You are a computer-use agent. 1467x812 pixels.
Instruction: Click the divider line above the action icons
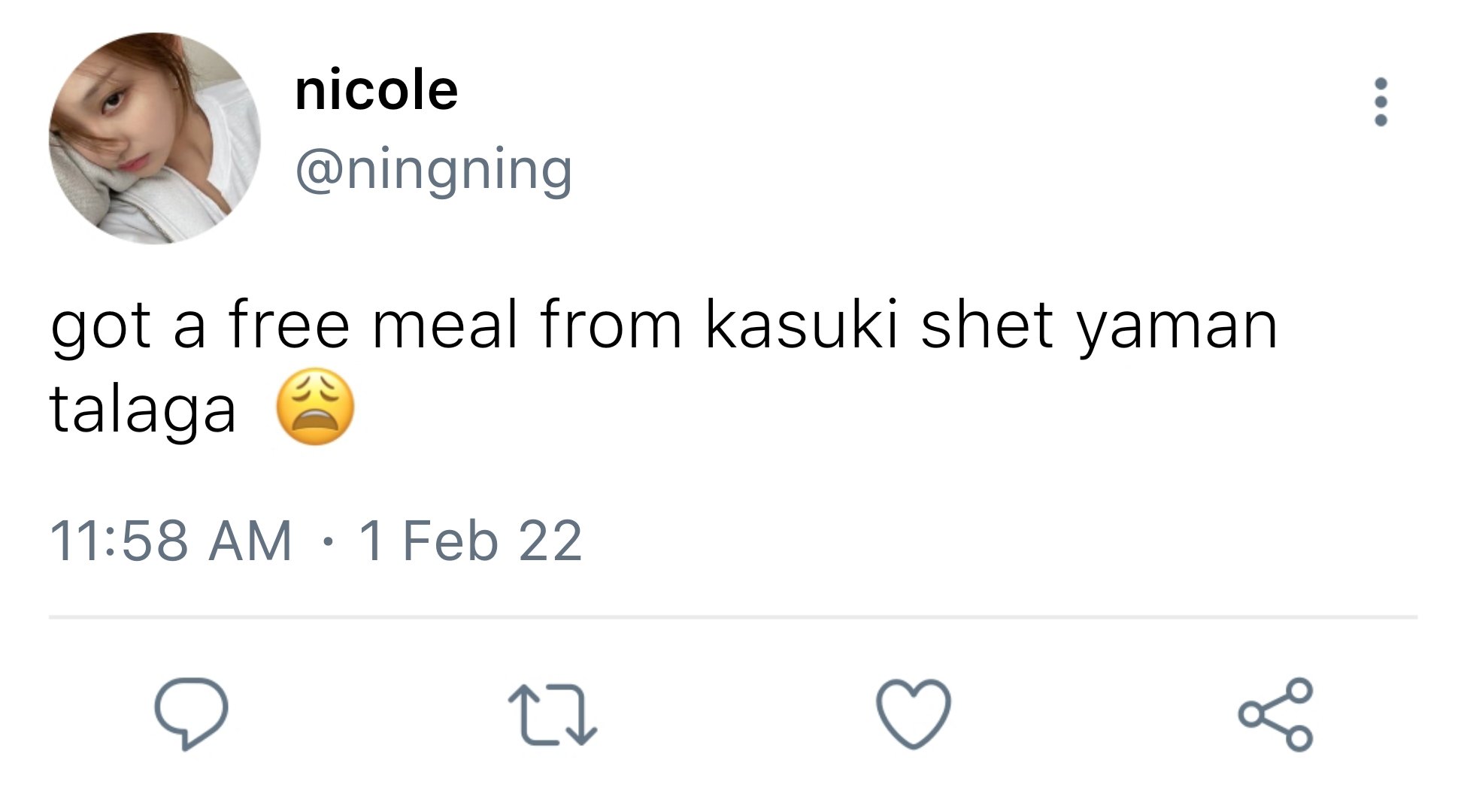click(x=733, y=617)
